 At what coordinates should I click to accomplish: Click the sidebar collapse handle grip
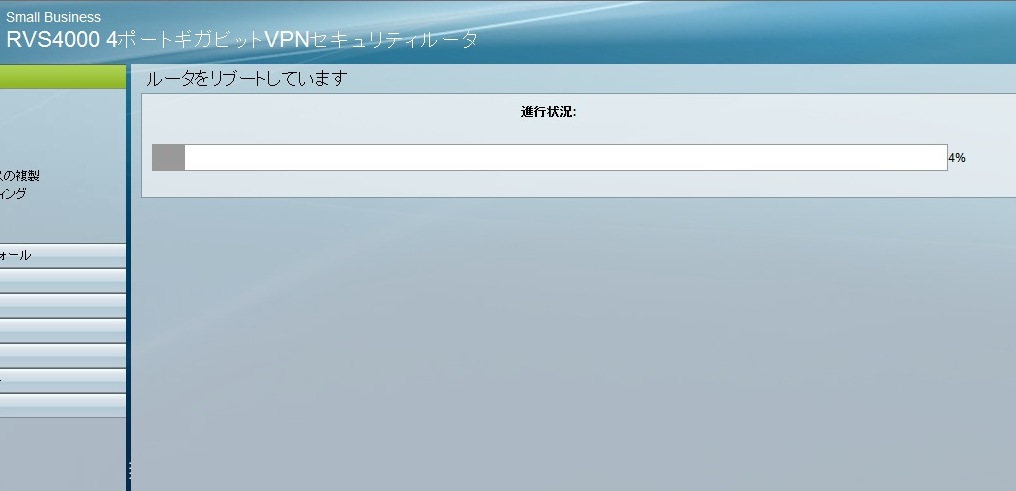[130, 470]
